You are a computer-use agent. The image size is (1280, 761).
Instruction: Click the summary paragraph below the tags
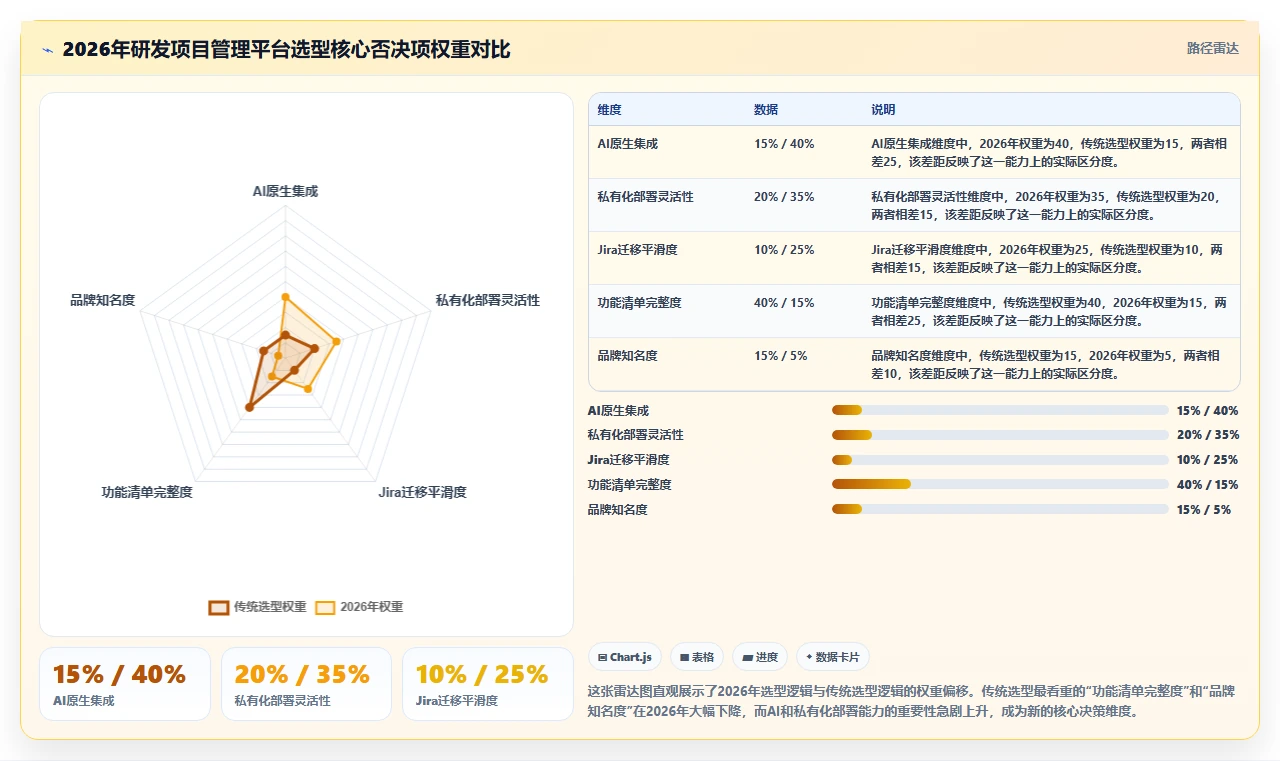[913, 702]
